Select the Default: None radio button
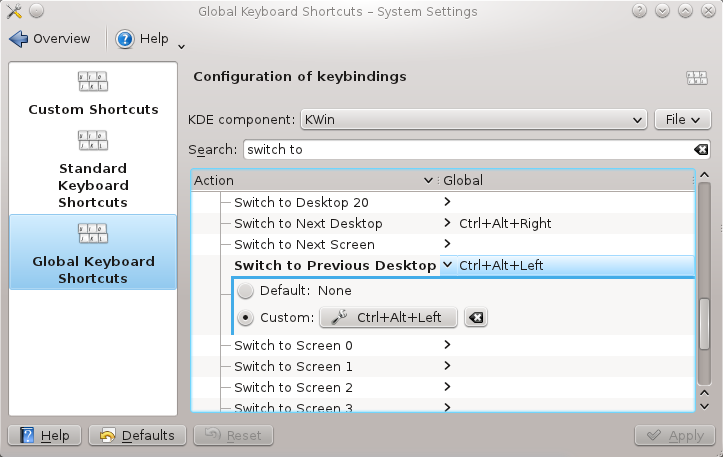This screenshot has height=457, width=723. click(246, 291)
